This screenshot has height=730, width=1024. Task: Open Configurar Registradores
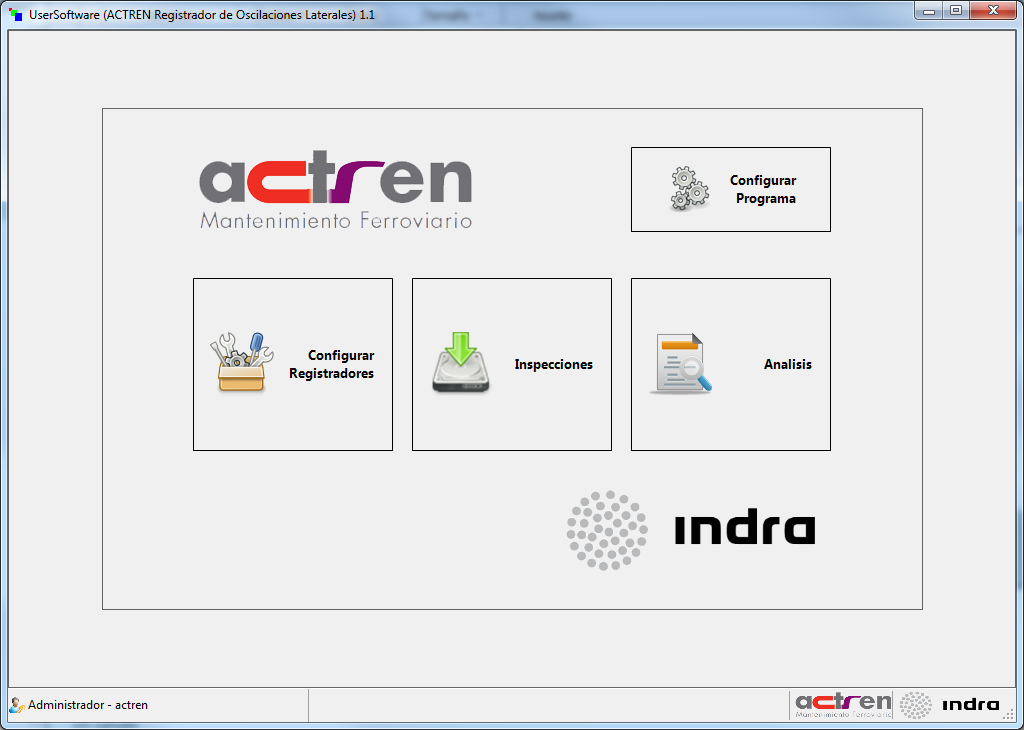(293, 364)
